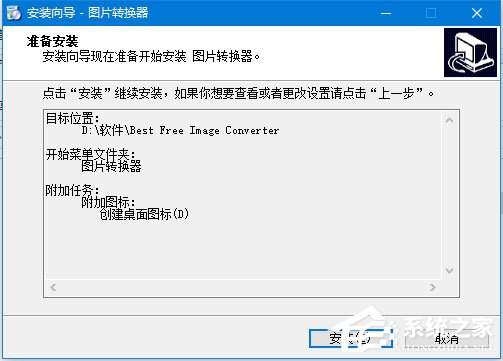The height and width of the screenshot is (361, 503).
Task: Click the scroll left arrow in summary box
Action: click(53, 287)
